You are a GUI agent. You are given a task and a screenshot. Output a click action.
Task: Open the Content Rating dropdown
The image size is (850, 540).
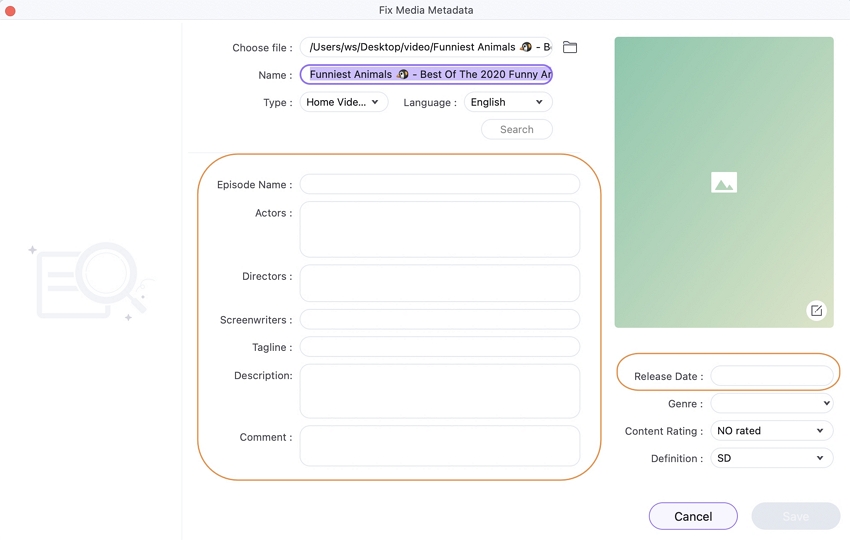click(771, 431)
